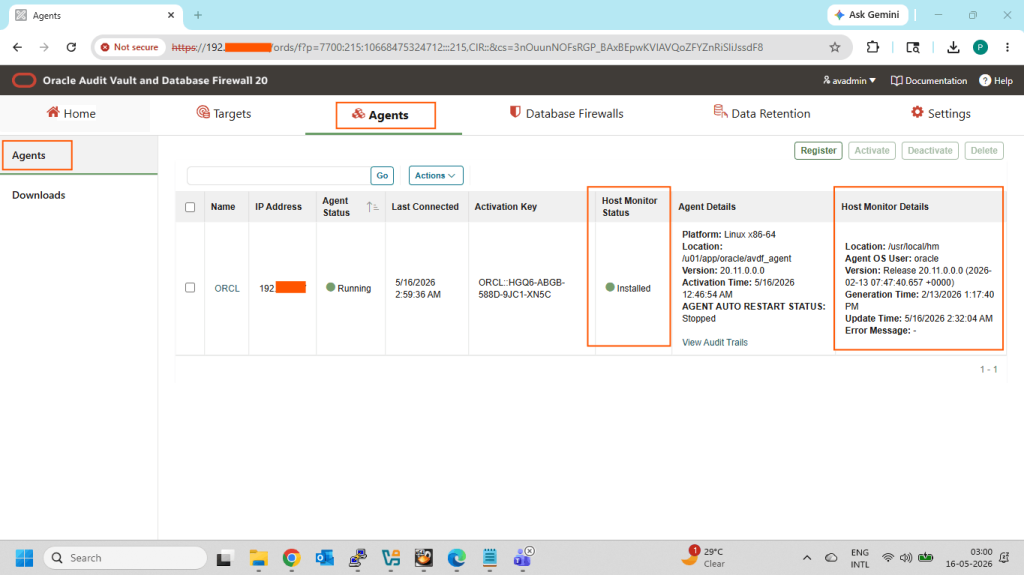Click the 1 - 1 pagination text
This screenshot has width=1024, height=575.
[988, 369]
